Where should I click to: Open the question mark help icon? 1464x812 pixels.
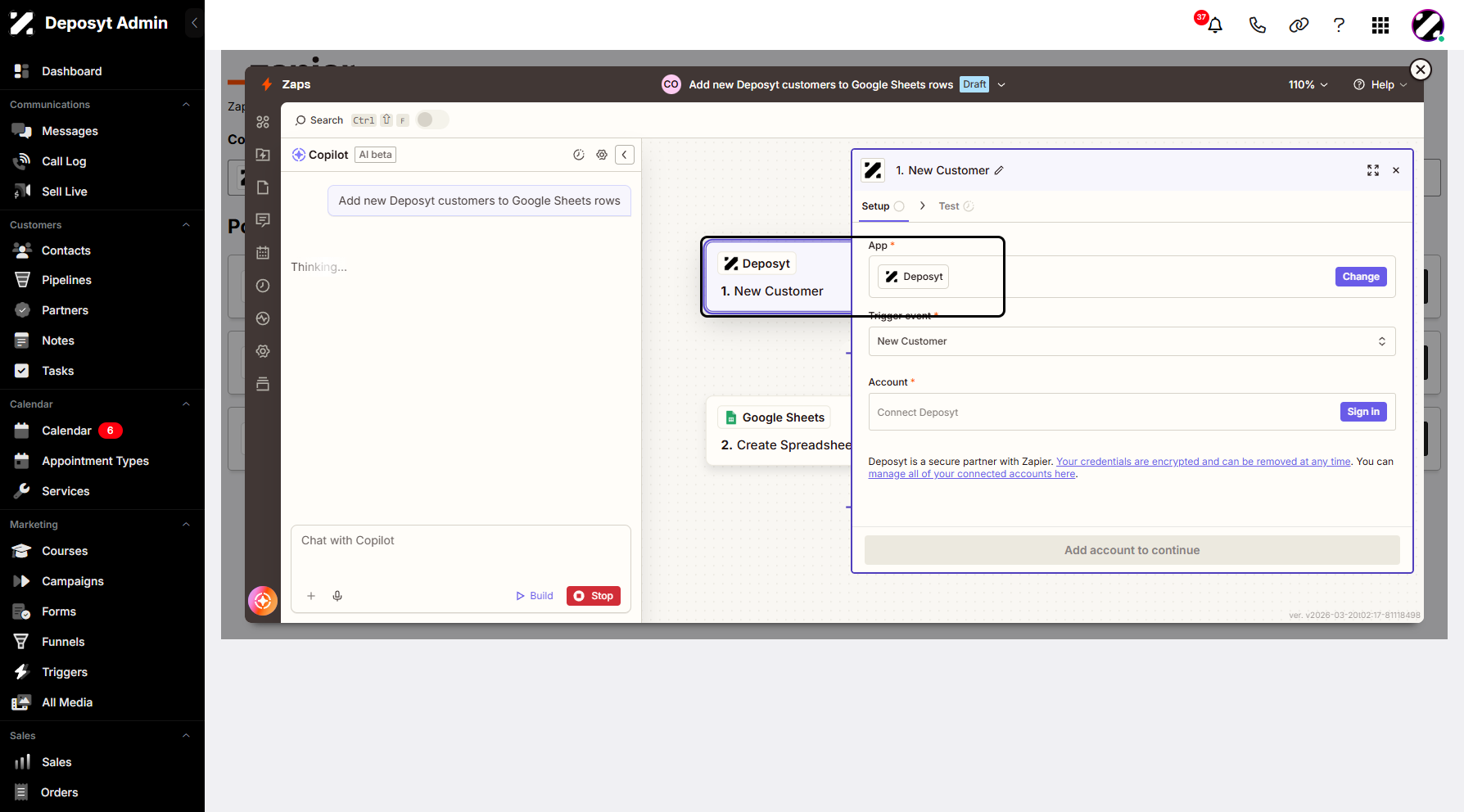coord(1339,25)
